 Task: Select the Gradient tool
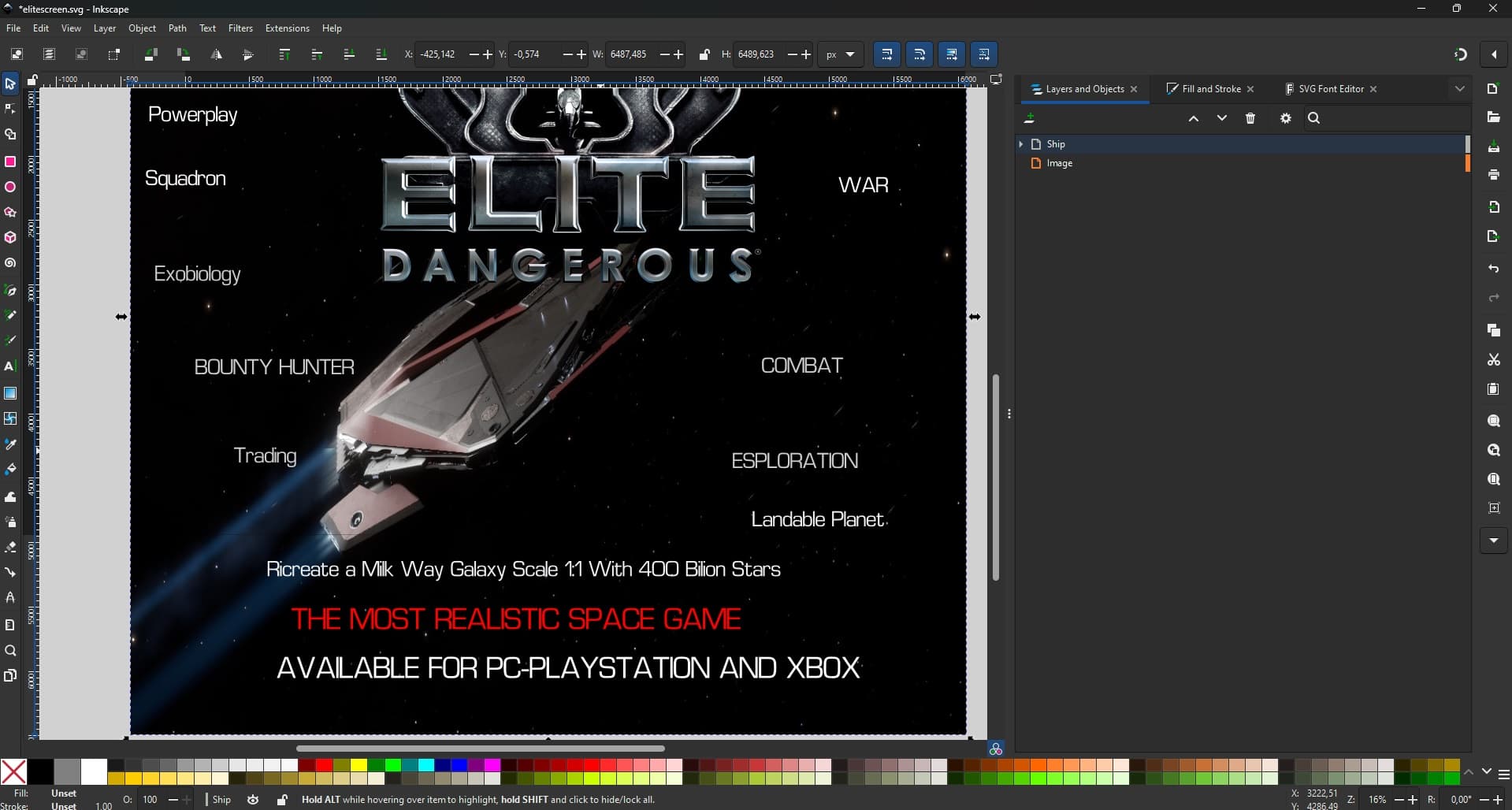tap(10, 393)
